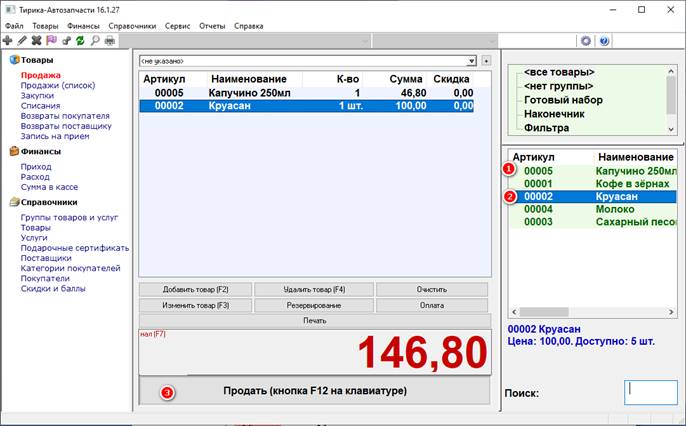Click the Резервирование button
Viewport: 686px width, 426px height.
pyautogui.click(x=314, y=305)
